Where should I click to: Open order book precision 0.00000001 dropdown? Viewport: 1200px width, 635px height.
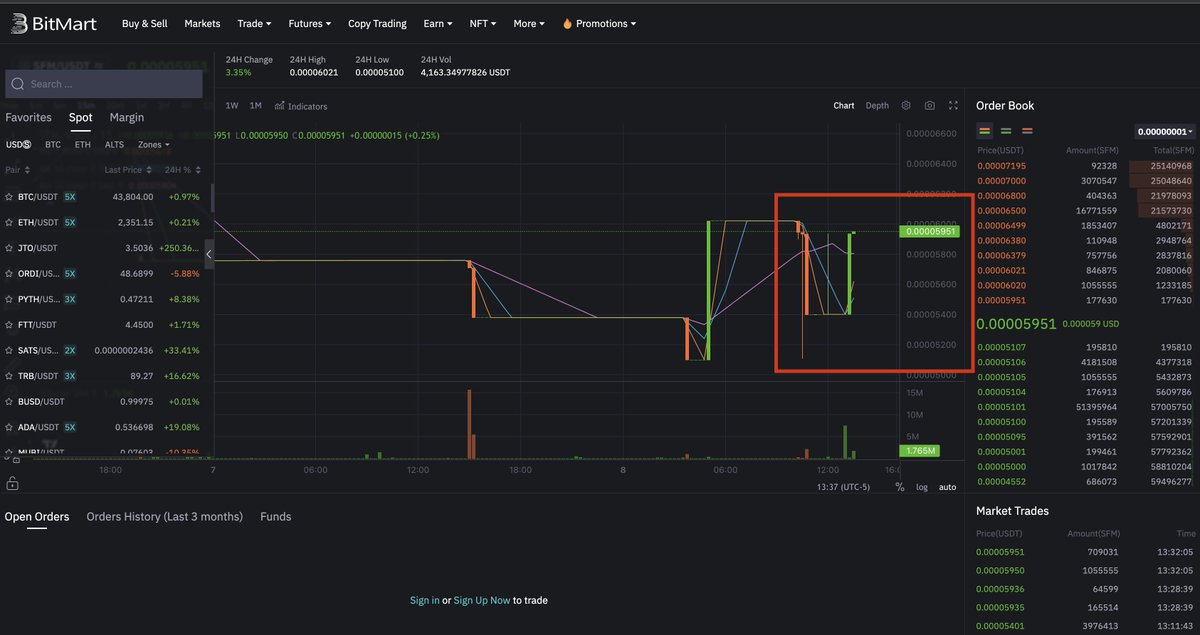1165,131
